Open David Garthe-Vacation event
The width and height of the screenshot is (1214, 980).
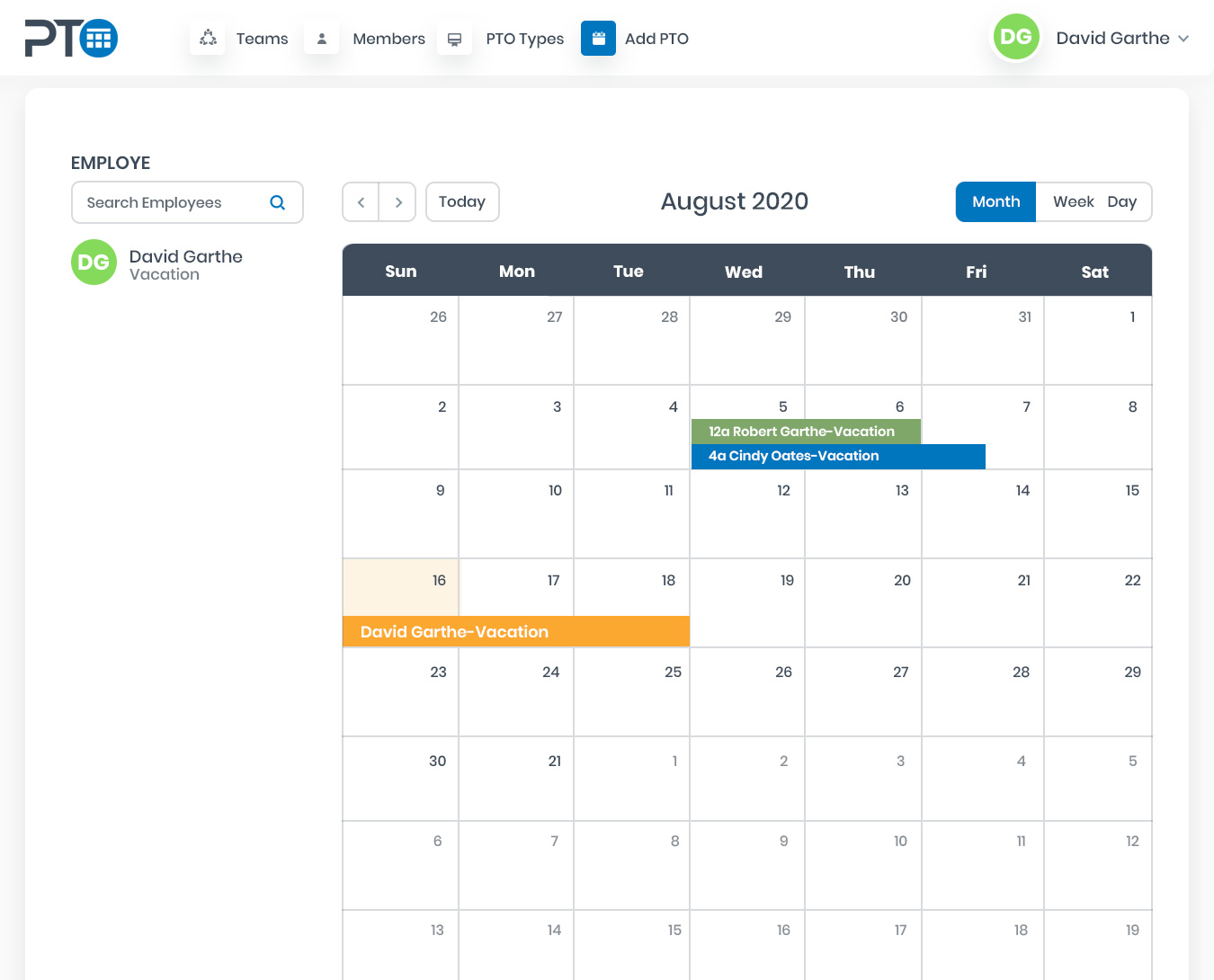pos(516,631)
